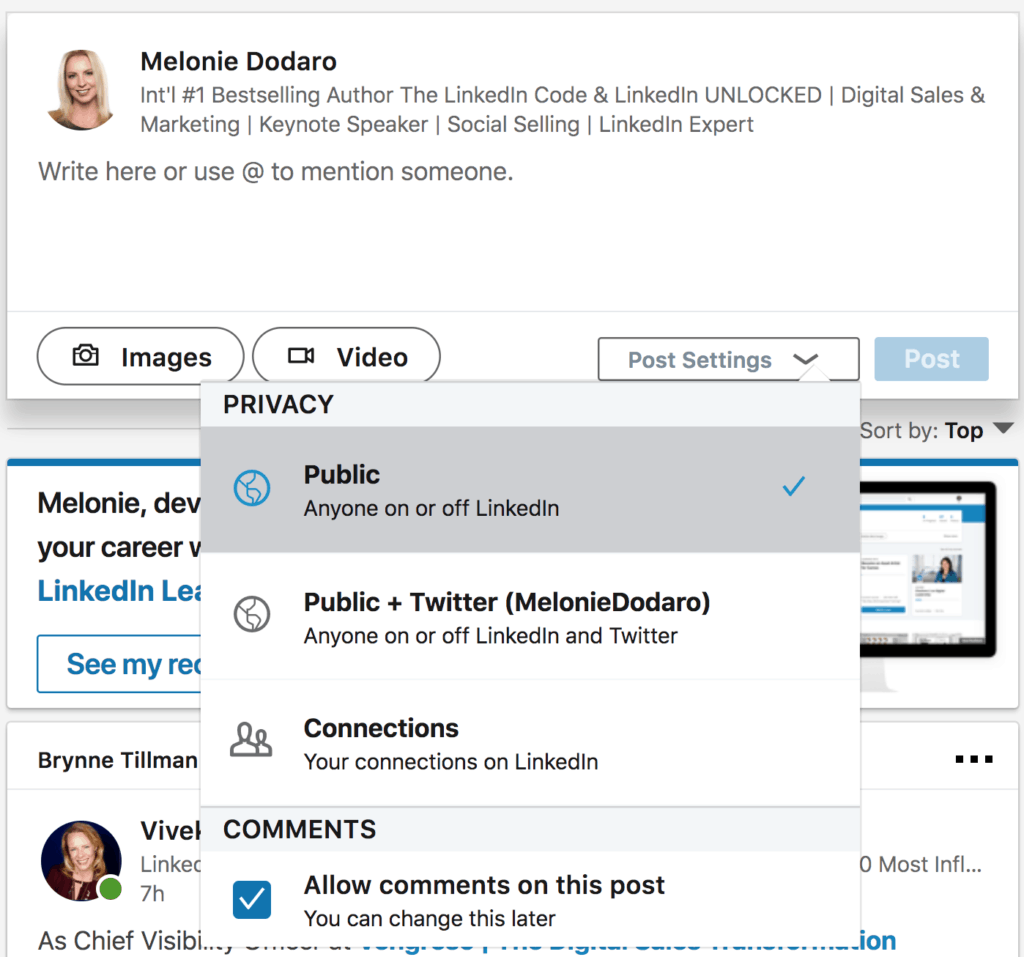Select Public privacy option
The width and height of the screenshot is (1024, 957).
pos(530,490)
